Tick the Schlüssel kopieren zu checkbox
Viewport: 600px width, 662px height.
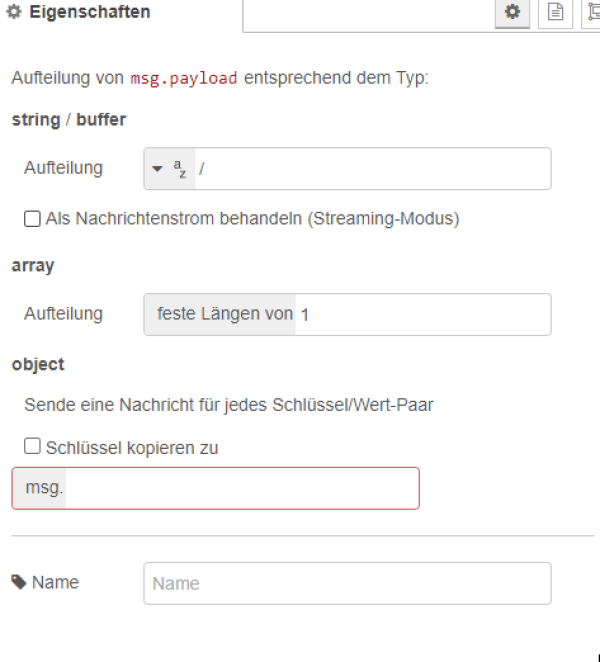click(33, 447)
